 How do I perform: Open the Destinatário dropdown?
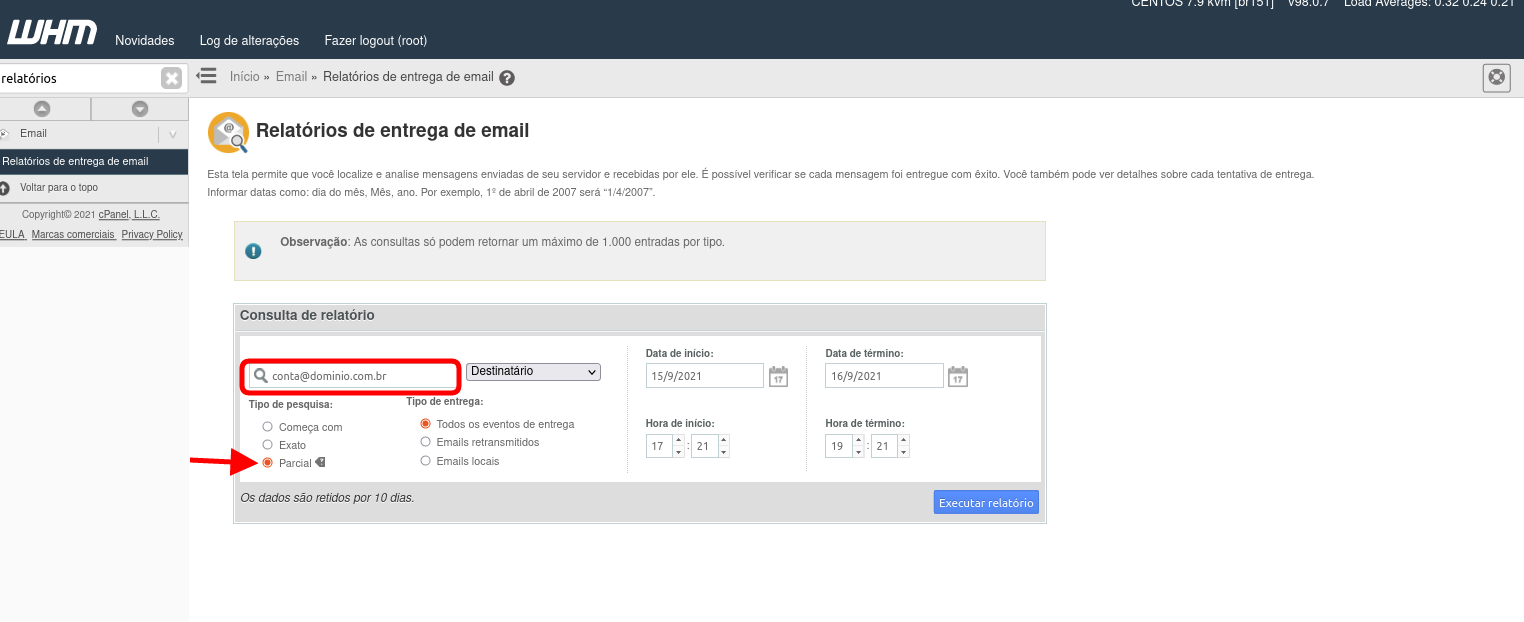(x=533, y=372)
